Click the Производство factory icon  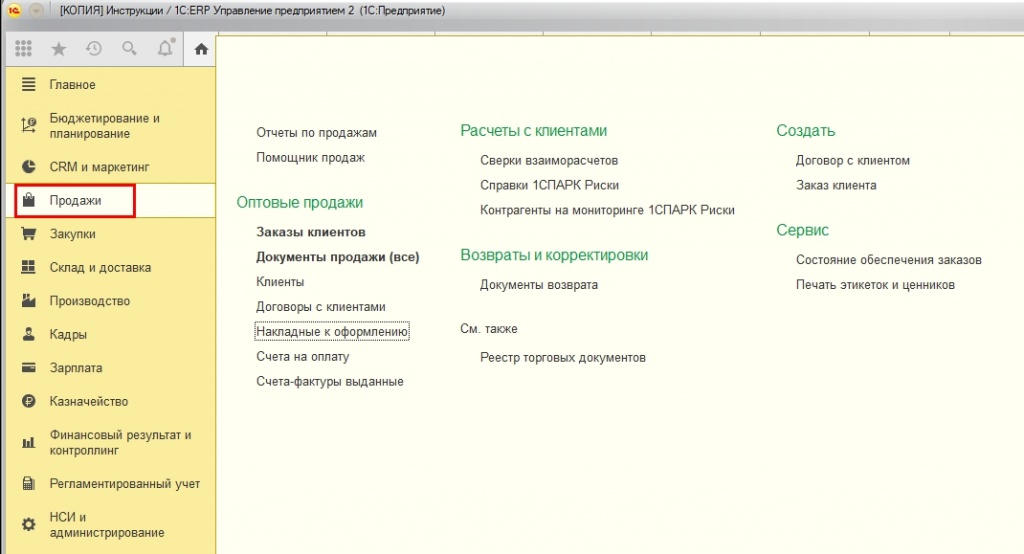coord(29,301)
